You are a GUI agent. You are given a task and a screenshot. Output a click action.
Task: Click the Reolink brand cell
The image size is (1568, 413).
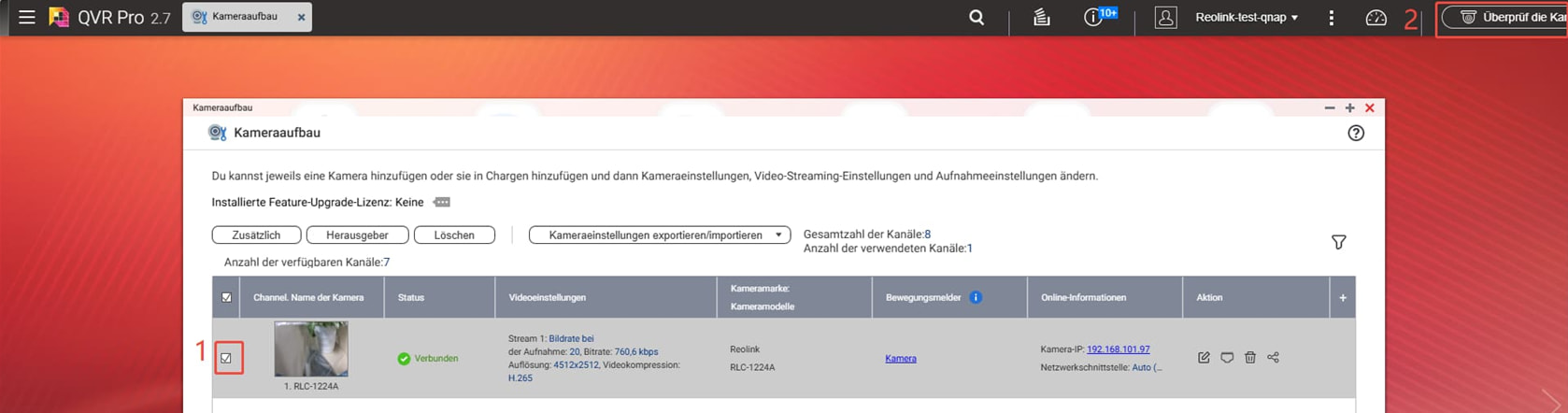point(745,349)
